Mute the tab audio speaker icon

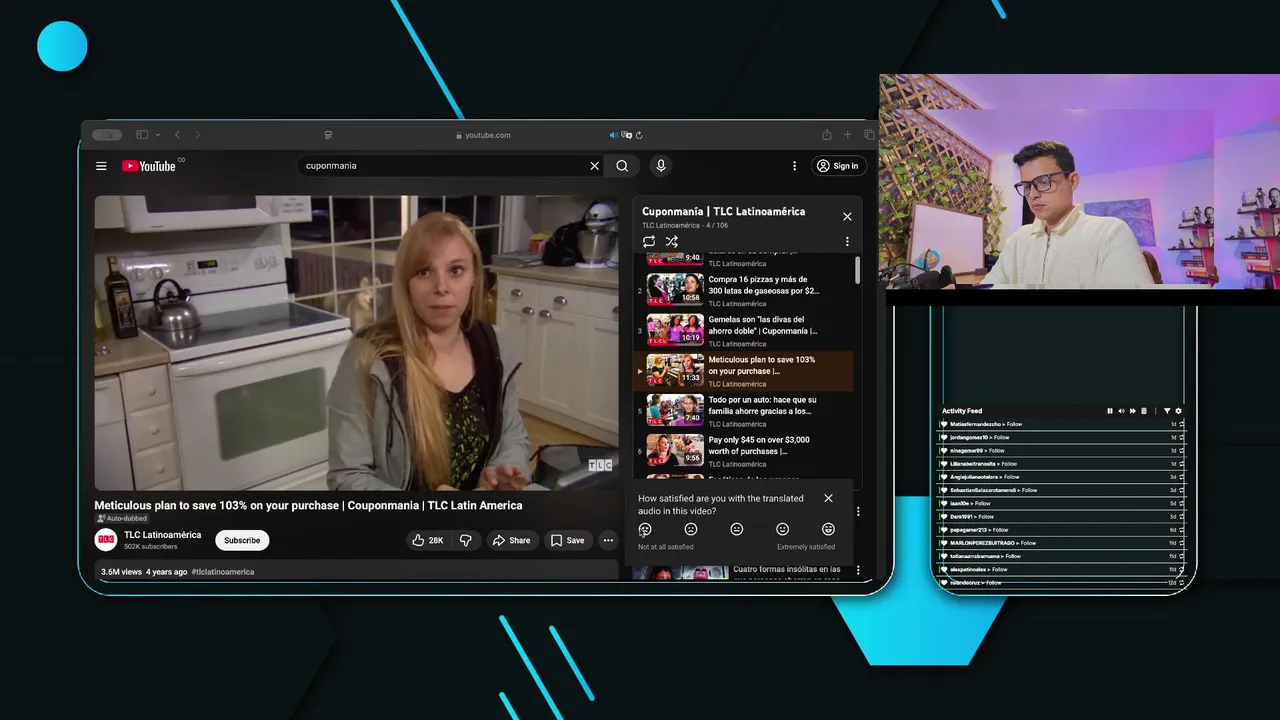coord(613,135)
